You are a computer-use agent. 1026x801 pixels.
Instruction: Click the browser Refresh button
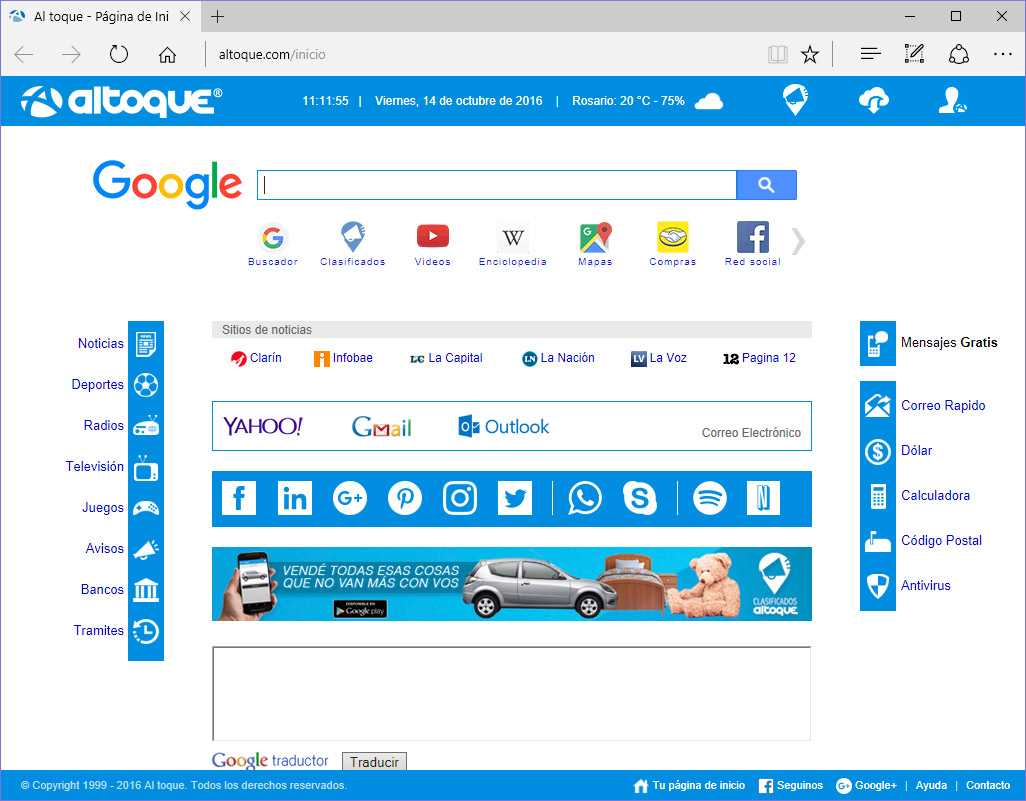(118, 54)
